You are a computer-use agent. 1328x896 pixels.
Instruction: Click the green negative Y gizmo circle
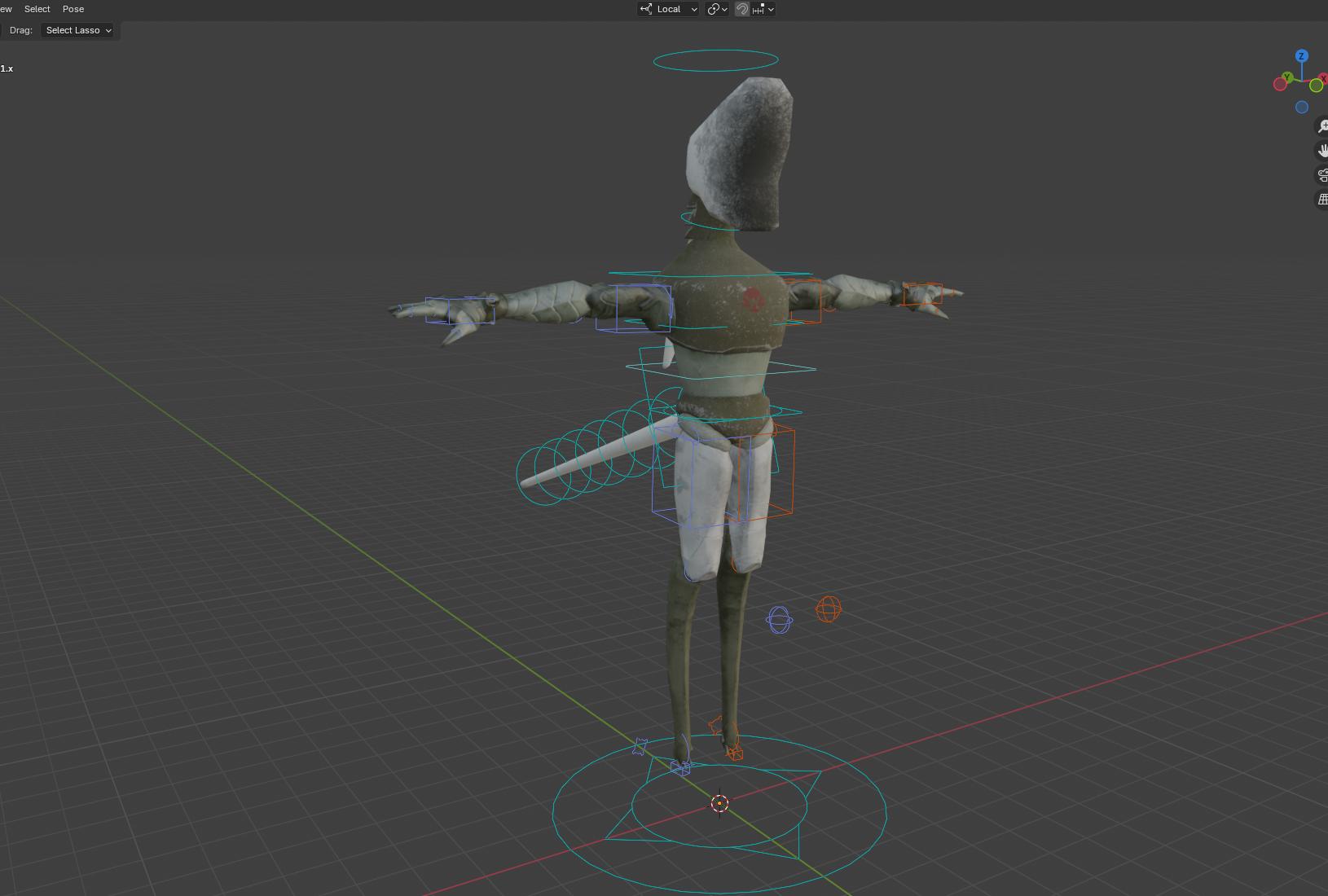(x=1316, y=86)
